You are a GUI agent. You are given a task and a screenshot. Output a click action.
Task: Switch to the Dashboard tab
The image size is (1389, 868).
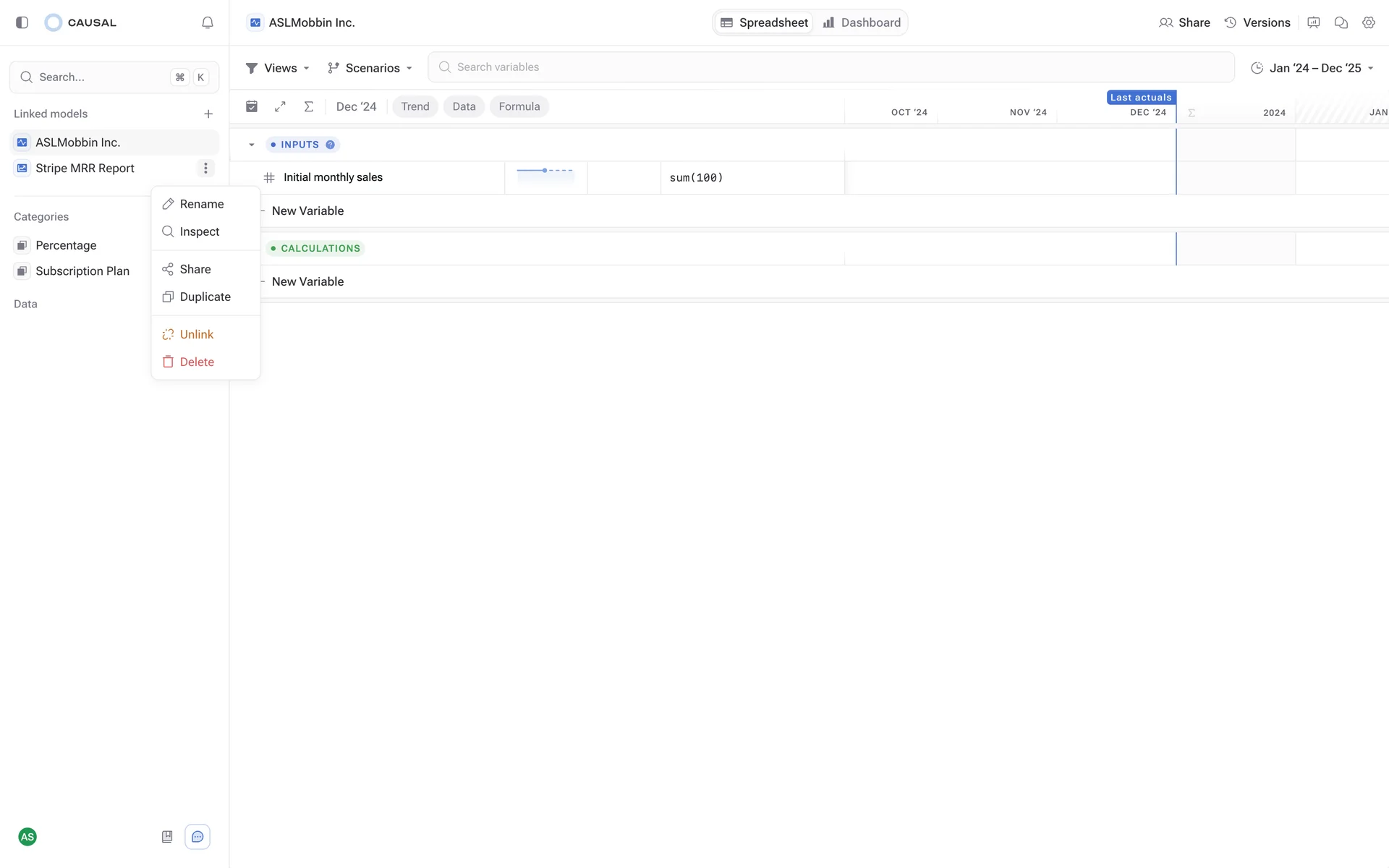tap(862, 22)
